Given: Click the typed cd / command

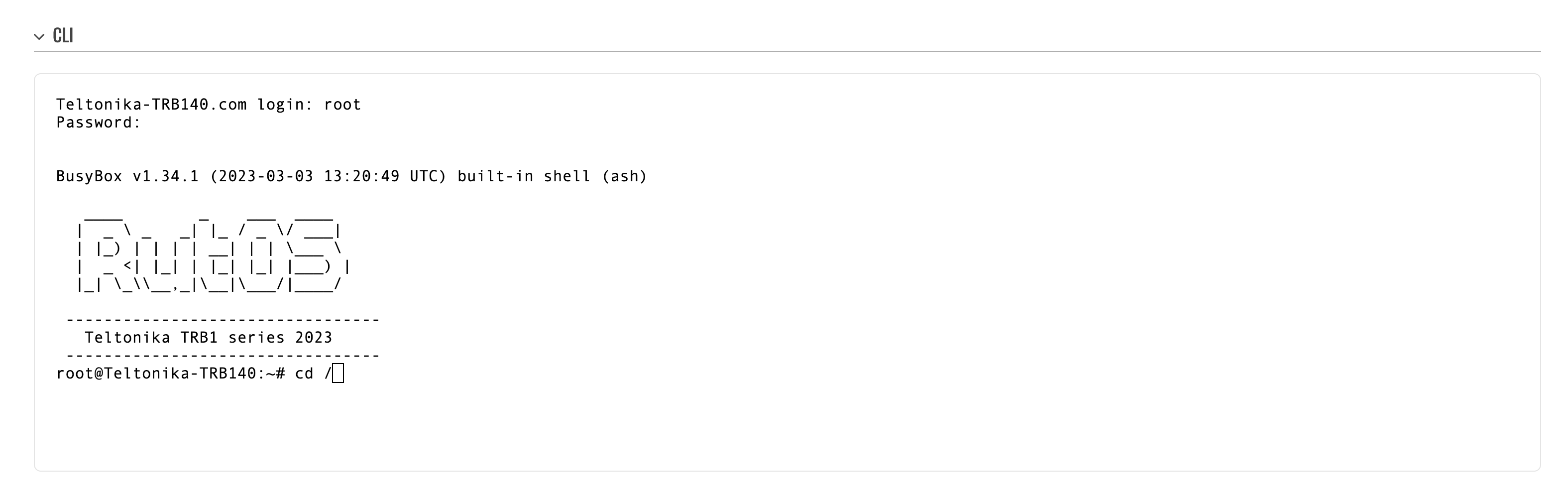Looking at the screenshot, I should tap(314, 373).
